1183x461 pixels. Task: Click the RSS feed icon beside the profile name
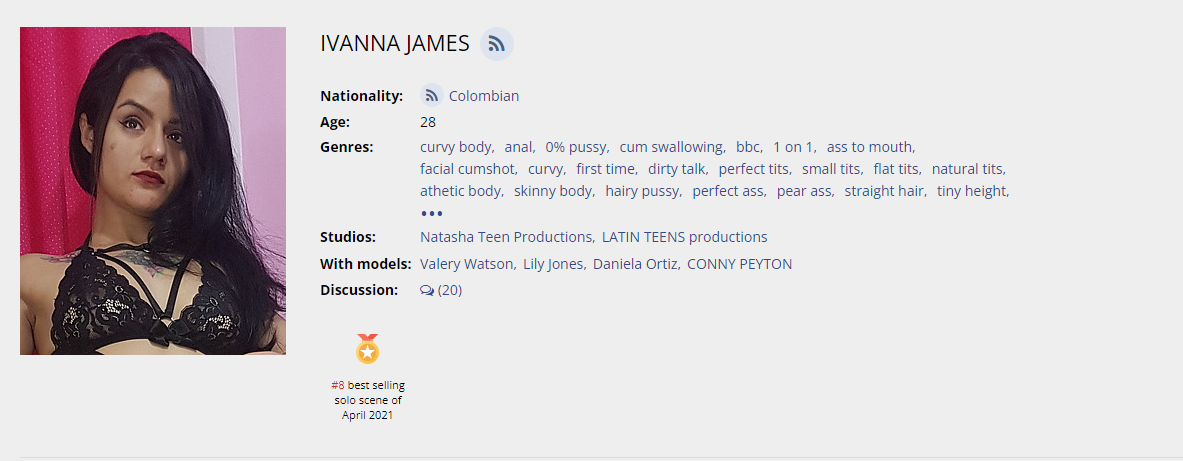496,44
